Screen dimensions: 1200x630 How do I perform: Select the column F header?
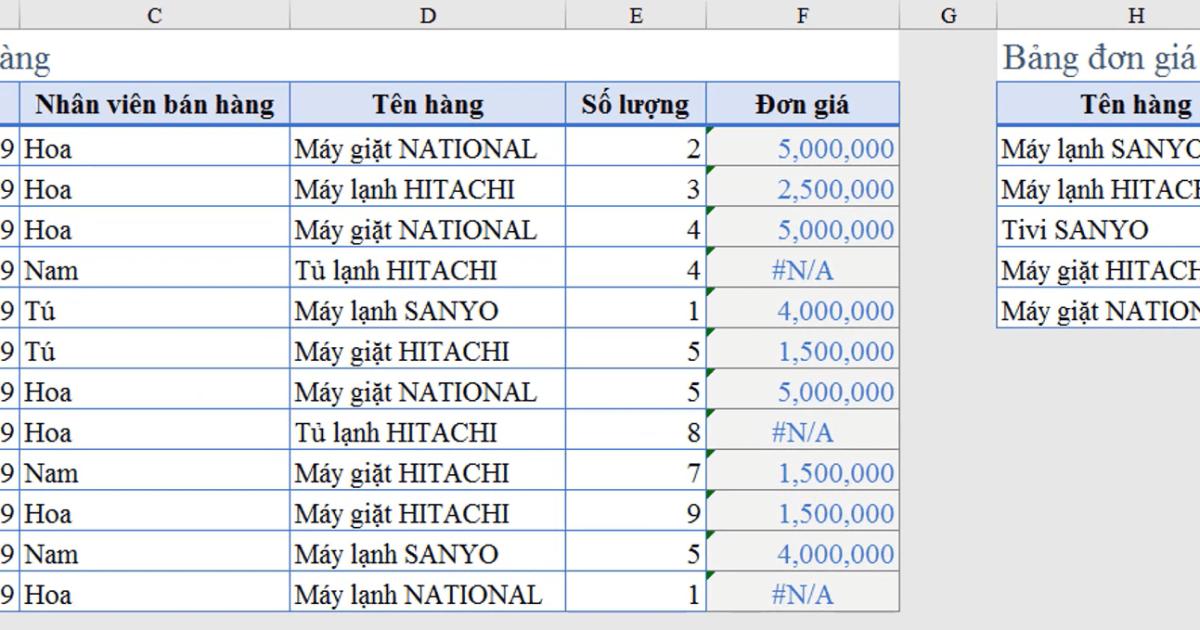(x=803, y=14)
